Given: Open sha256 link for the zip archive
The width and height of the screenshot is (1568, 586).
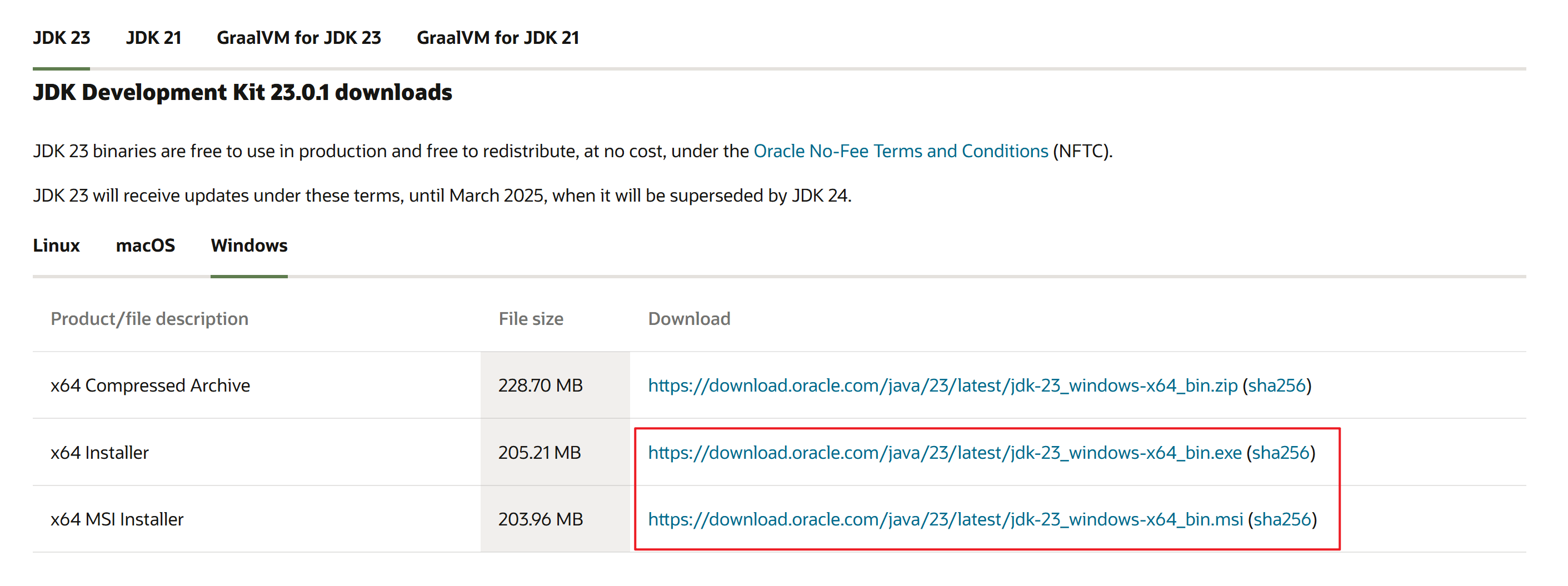Looking at the screenshot, I should point(1276,385).
